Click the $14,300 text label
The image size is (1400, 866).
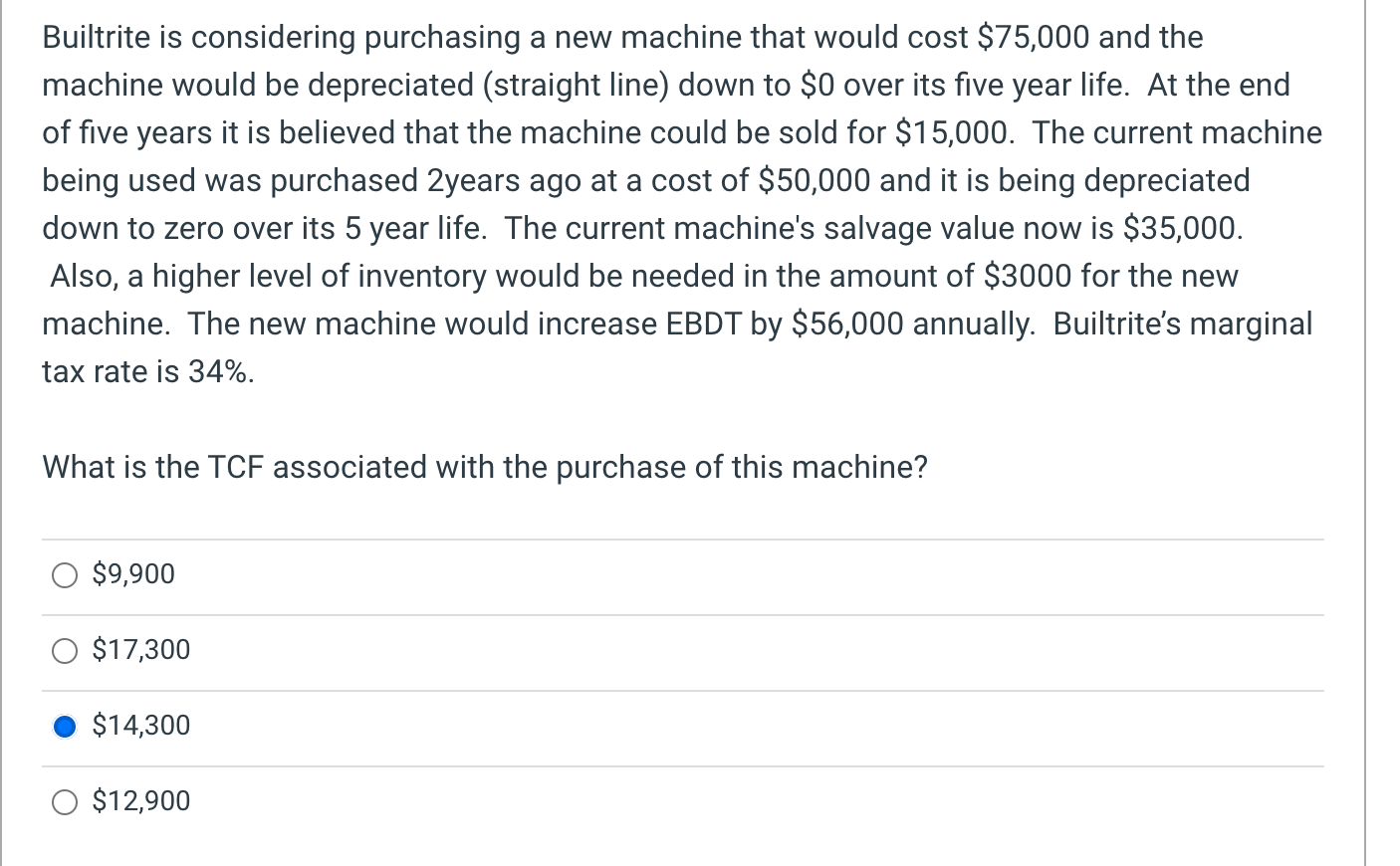[x=140, y=726]
